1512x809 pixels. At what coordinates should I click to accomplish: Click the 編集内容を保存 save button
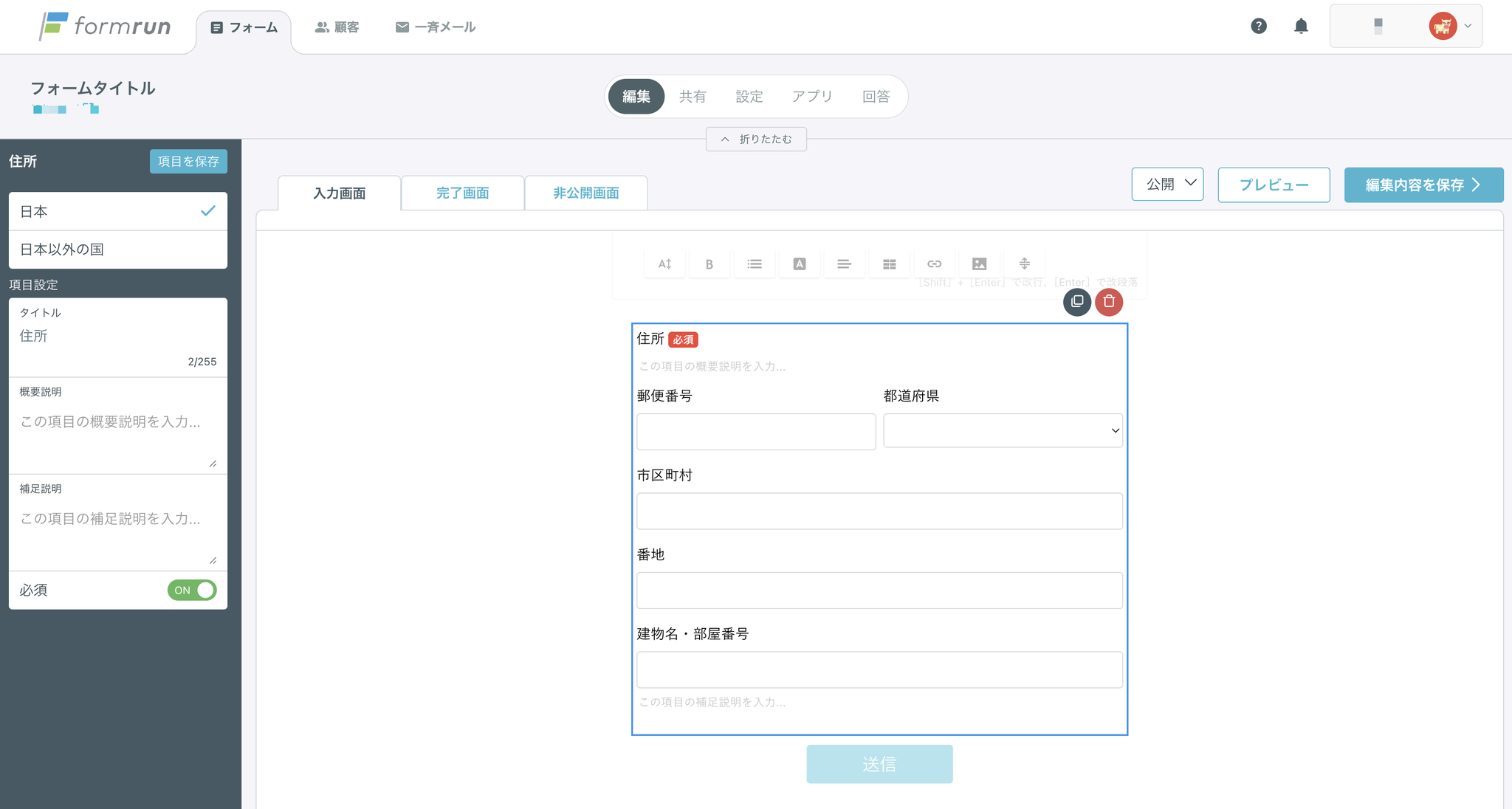coord(1423,185)
